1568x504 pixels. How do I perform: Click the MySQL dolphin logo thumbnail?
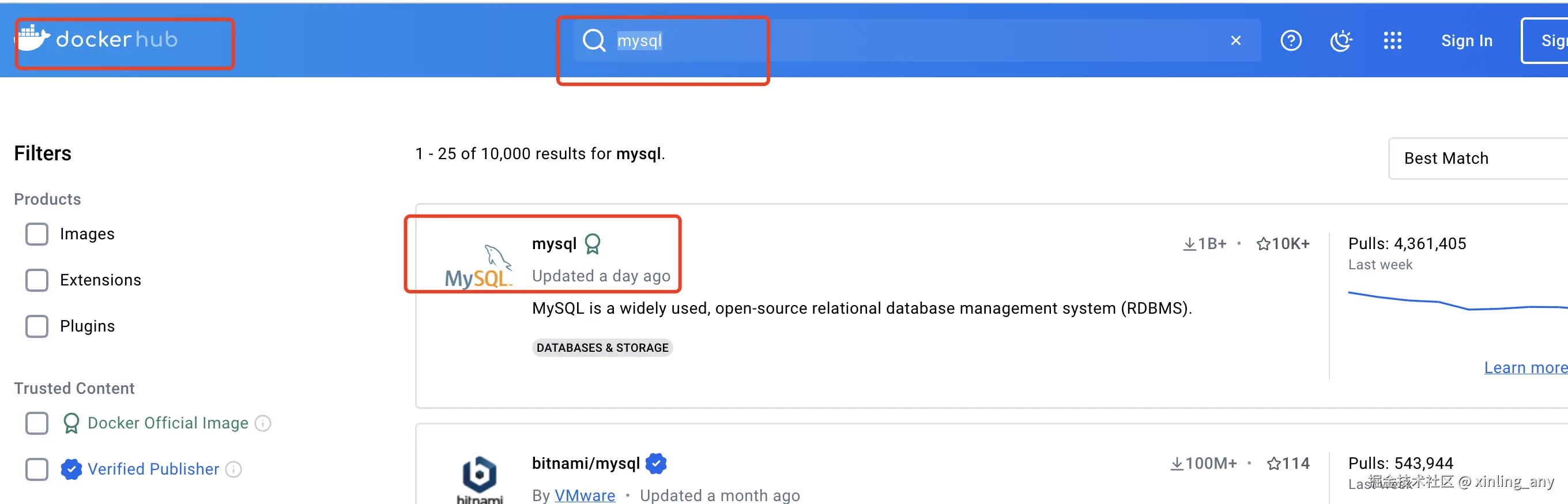pos(478,266)
